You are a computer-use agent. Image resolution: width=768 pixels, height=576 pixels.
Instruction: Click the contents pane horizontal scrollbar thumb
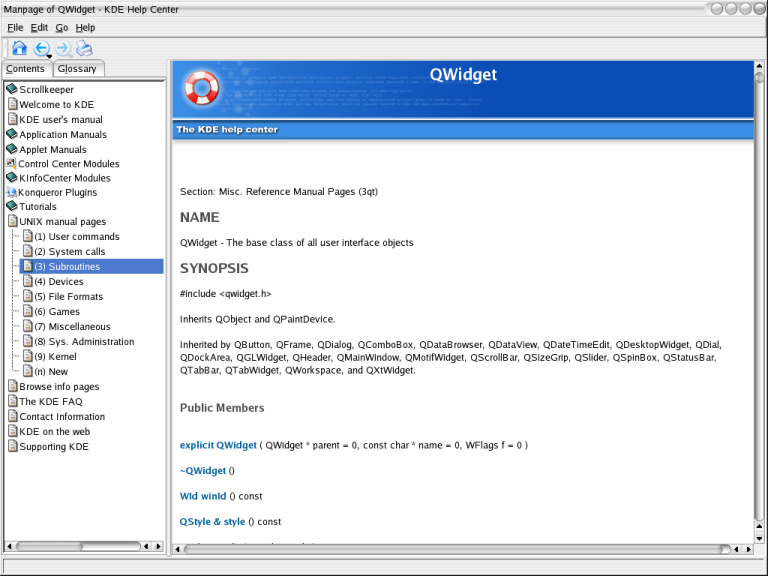(x=49, y=546)
